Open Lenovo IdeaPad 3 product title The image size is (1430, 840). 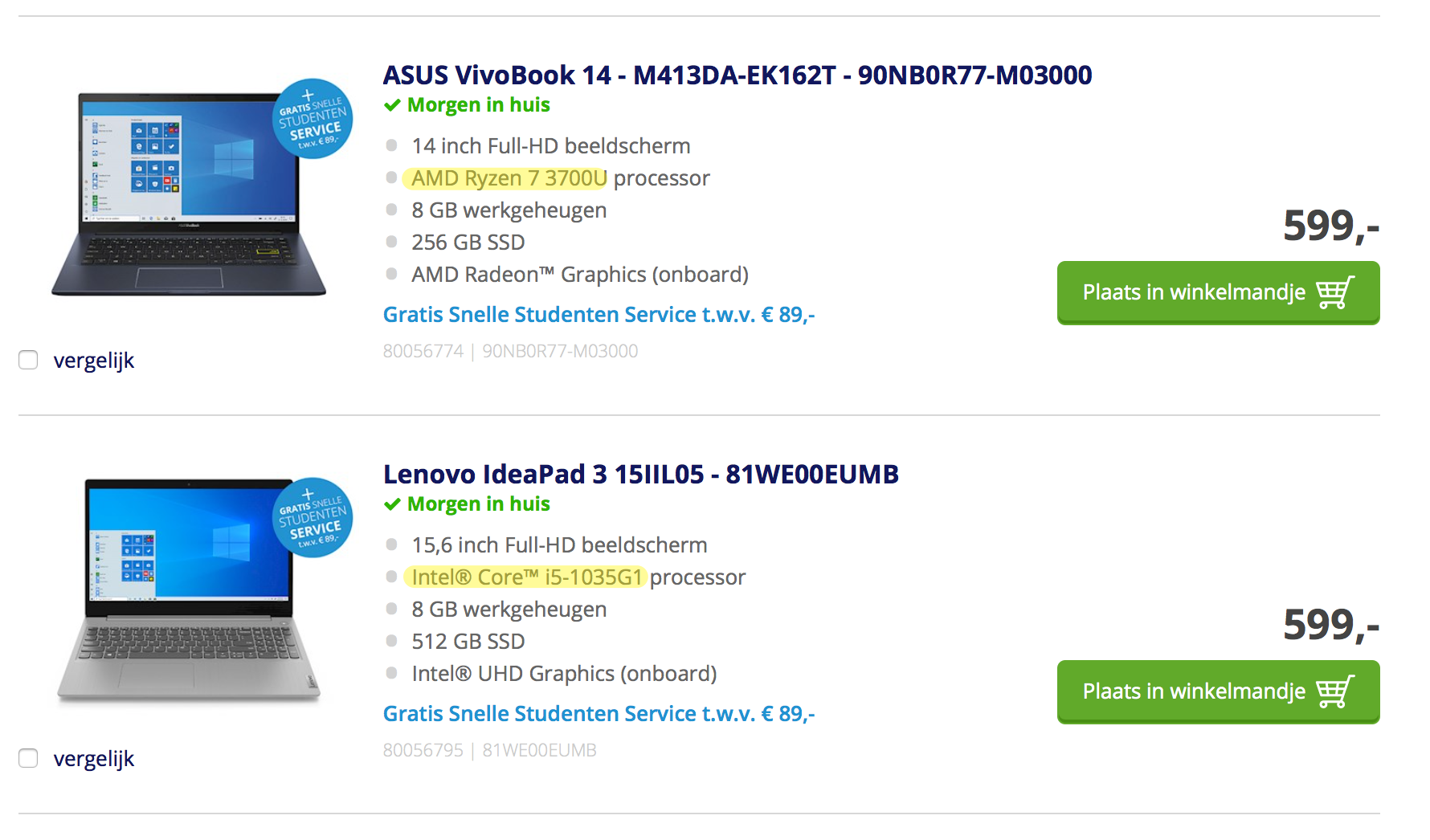[640, 475]
